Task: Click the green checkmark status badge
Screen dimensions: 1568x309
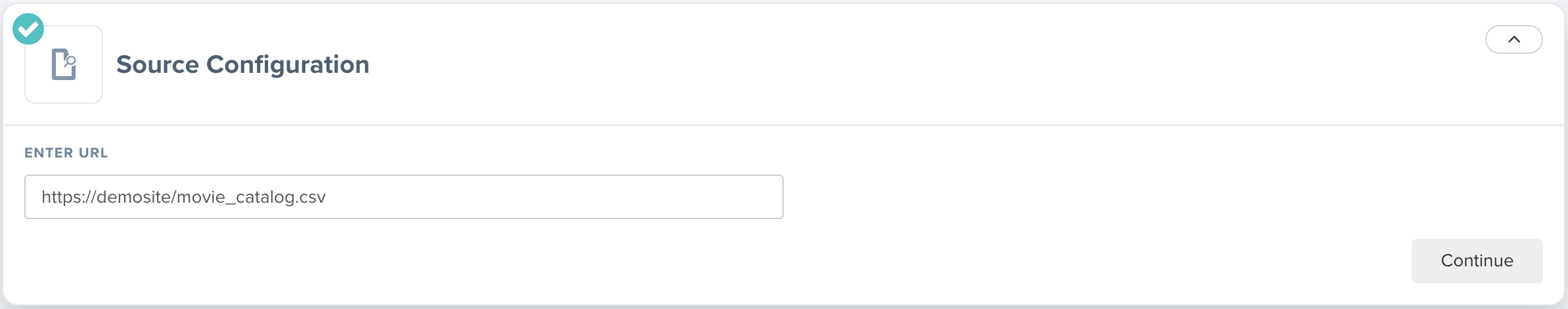Action: pyautogui.click(x=28, y=29)
